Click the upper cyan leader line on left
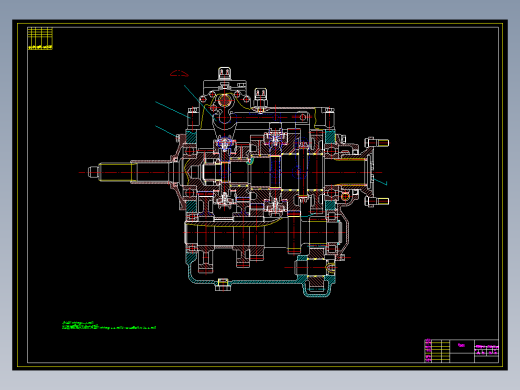Image resolution: width=520 pixels, height=390 pixels. click(172, 110)
